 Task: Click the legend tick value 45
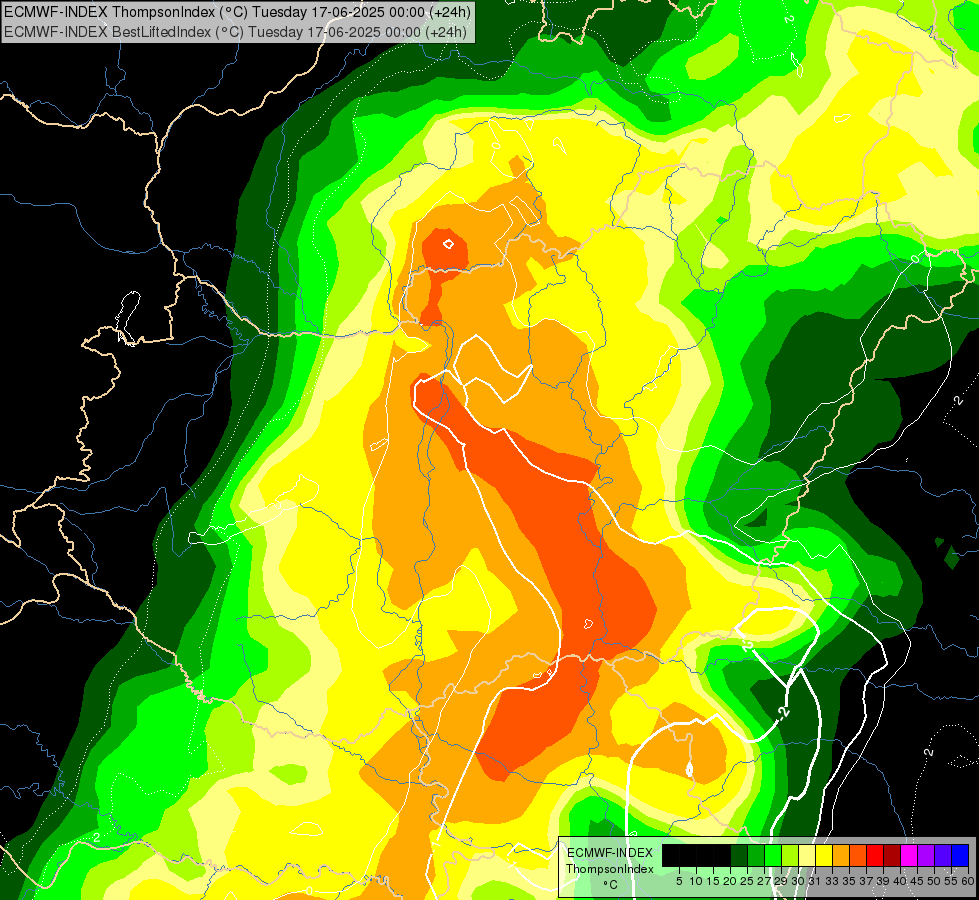[x=917, y=881]
